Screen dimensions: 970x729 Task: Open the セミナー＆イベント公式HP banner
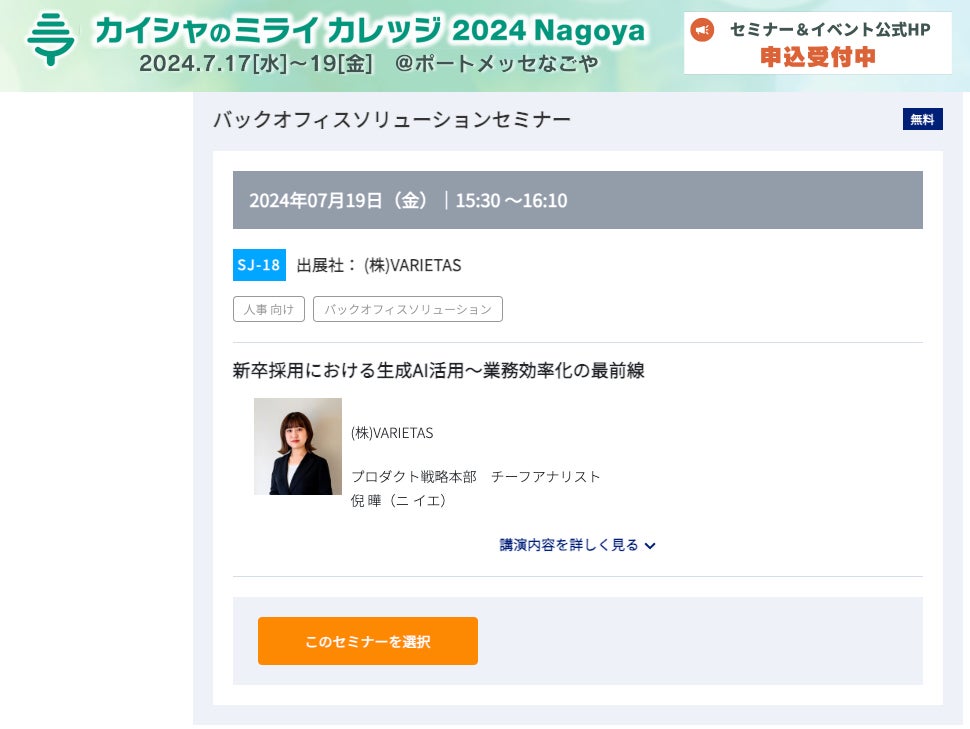[830, 31]
